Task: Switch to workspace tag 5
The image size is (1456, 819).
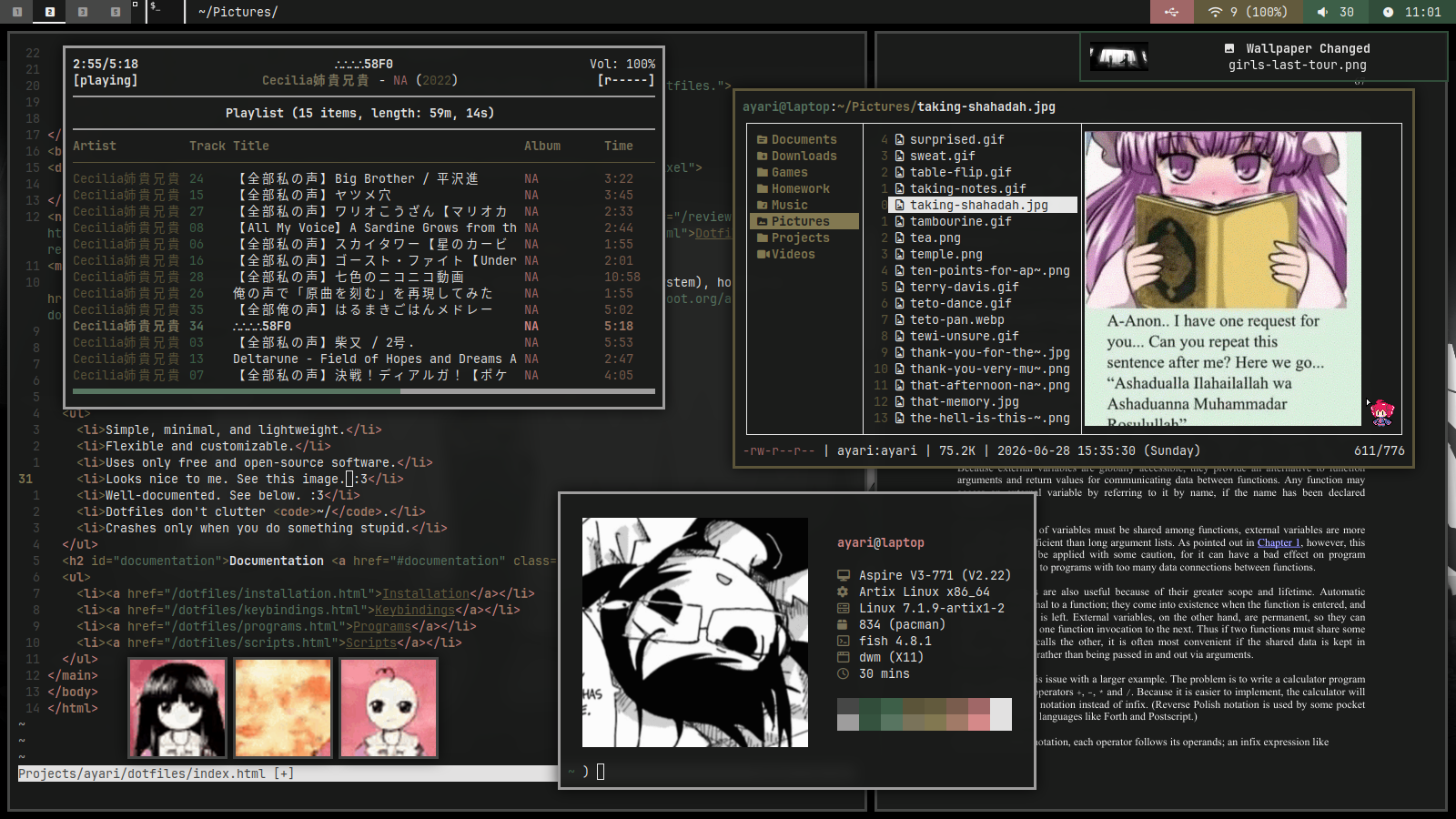Action: click(115, 12)
